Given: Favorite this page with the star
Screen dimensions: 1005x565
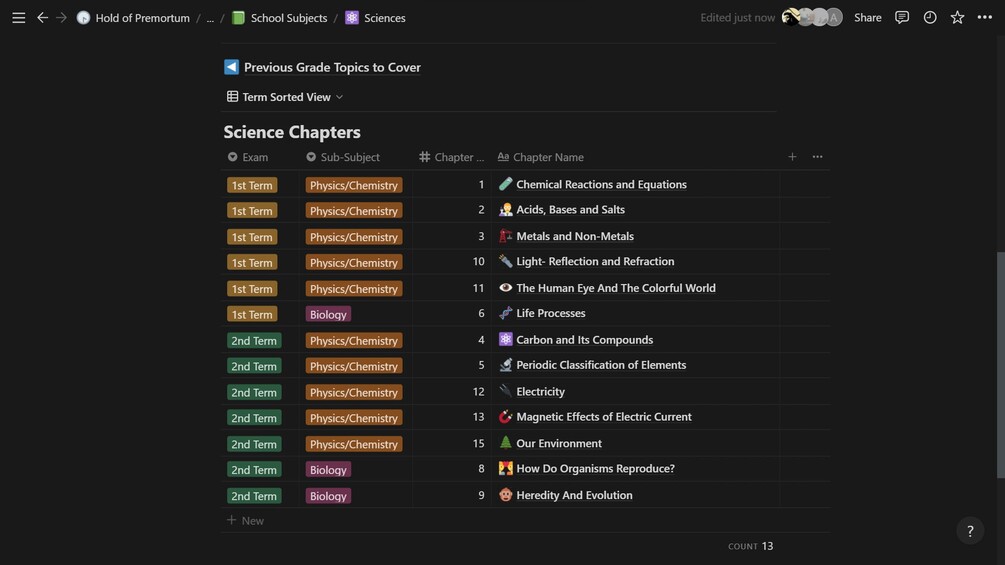Looking at the screenshot, I should [x=957, y=18].
